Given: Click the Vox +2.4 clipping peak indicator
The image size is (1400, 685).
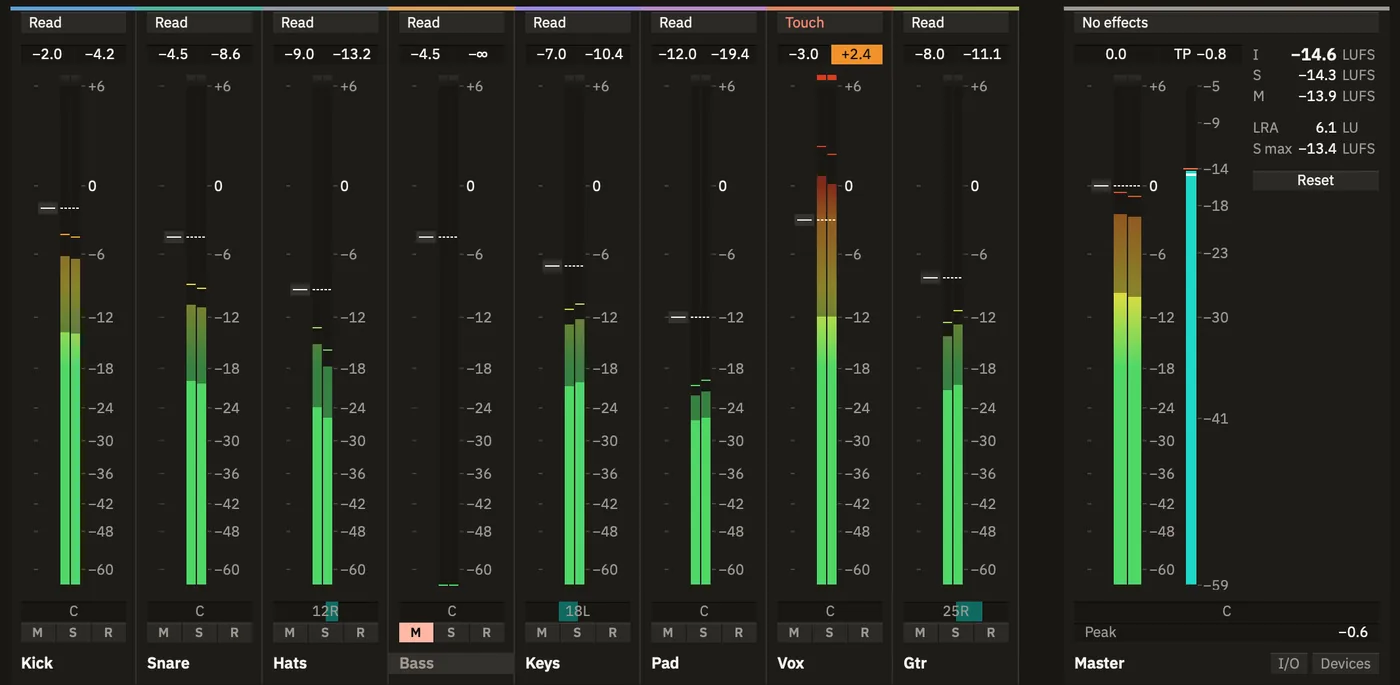Looking at the screenshot, I should pyautogui.click(x=856, y=54).
